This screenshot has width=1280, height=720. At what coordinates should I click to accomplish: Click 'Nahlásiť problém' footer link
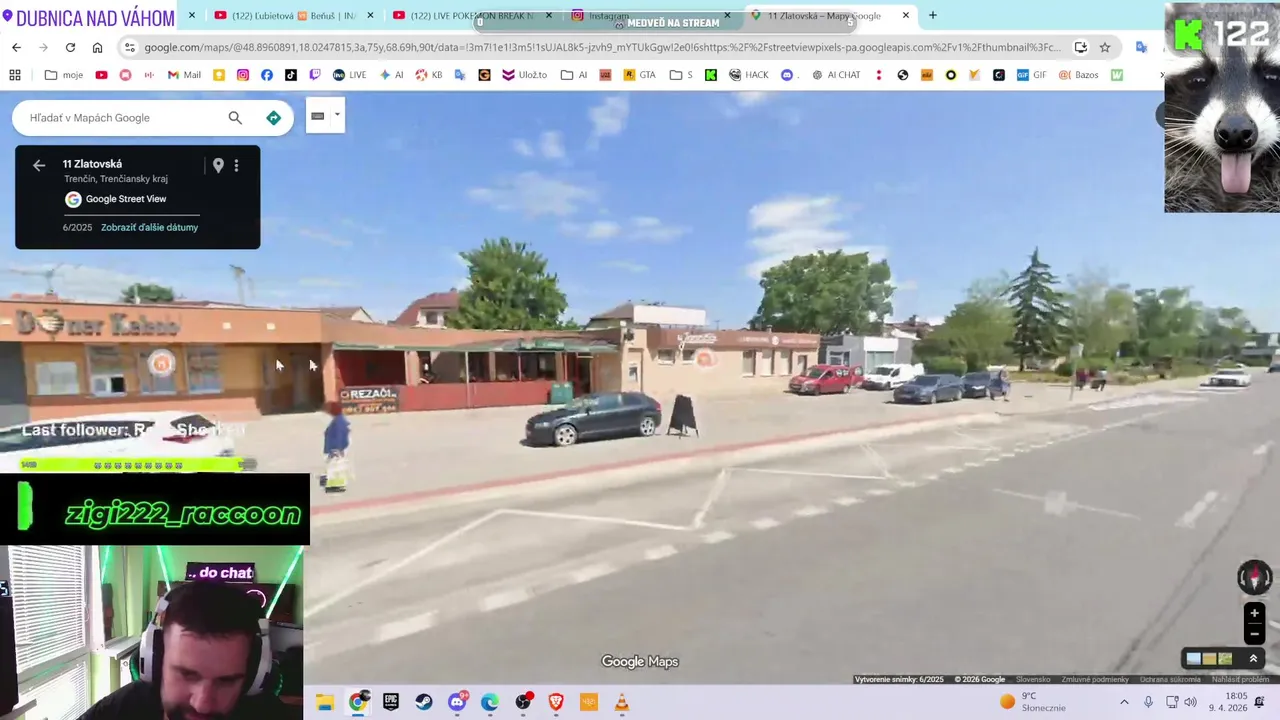1240,680
